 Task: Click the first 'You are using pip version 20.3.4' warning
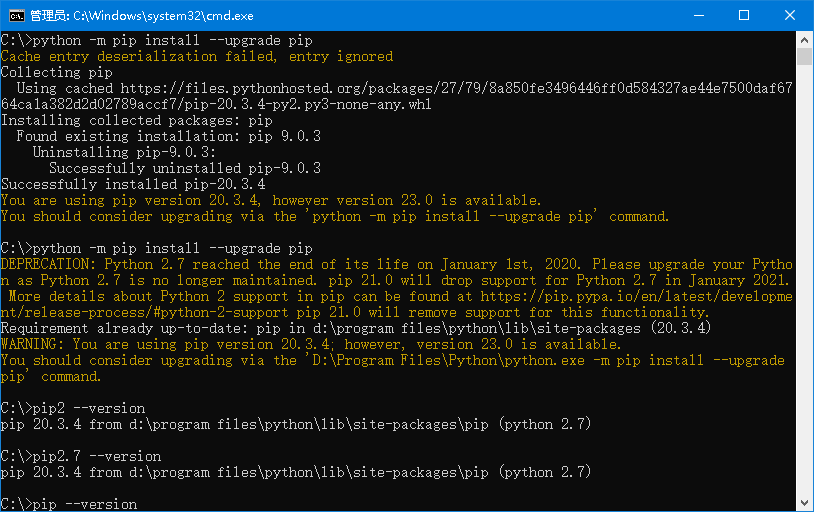click(271, 200)
